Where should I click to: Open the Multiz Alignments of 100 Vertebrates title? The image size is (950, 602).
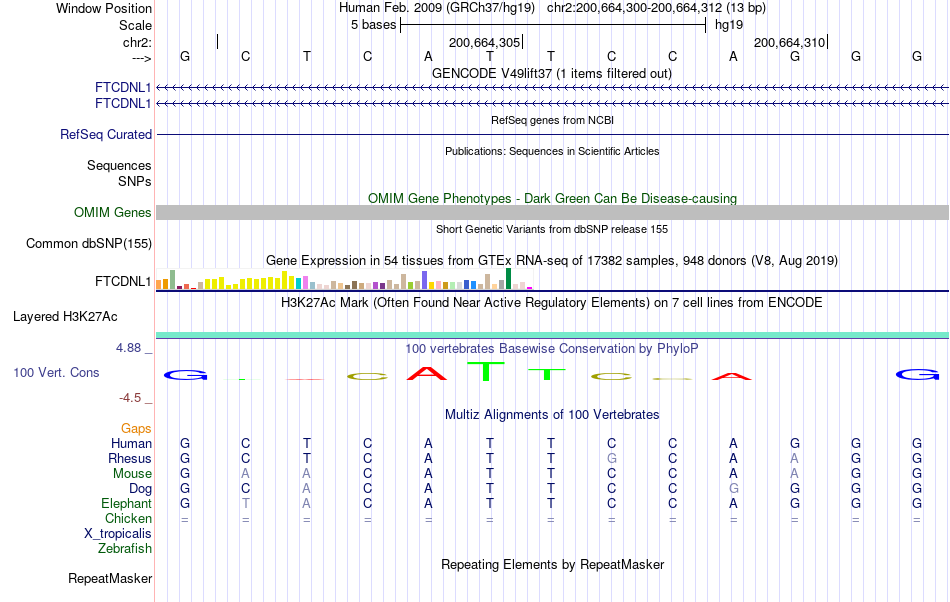point(552,414)
